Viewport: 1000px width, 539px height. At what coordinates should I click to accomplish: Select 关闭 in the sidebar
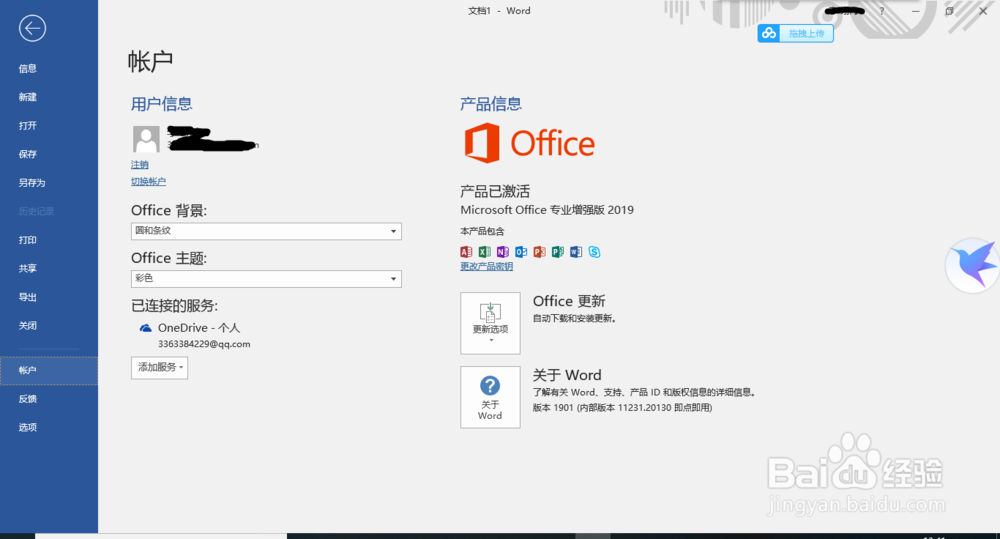(x=49, y=326)
